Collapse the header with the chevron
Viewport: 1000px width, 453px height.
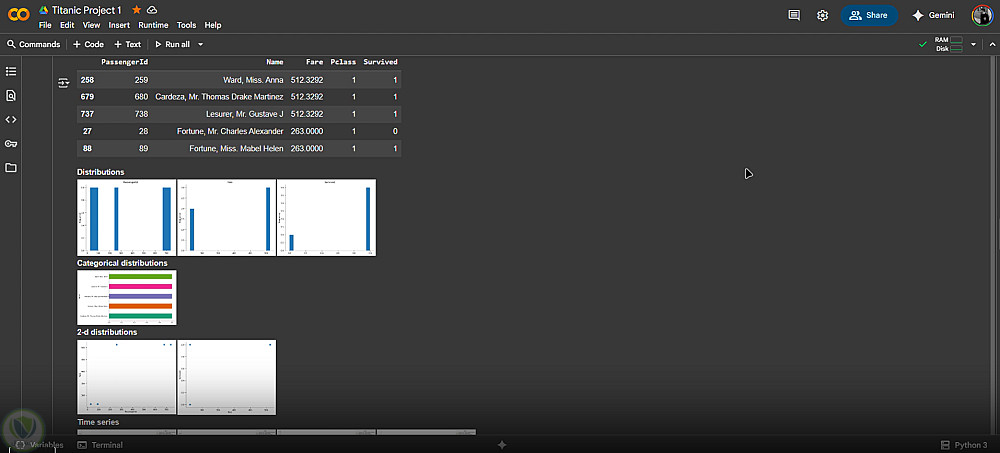992,44
